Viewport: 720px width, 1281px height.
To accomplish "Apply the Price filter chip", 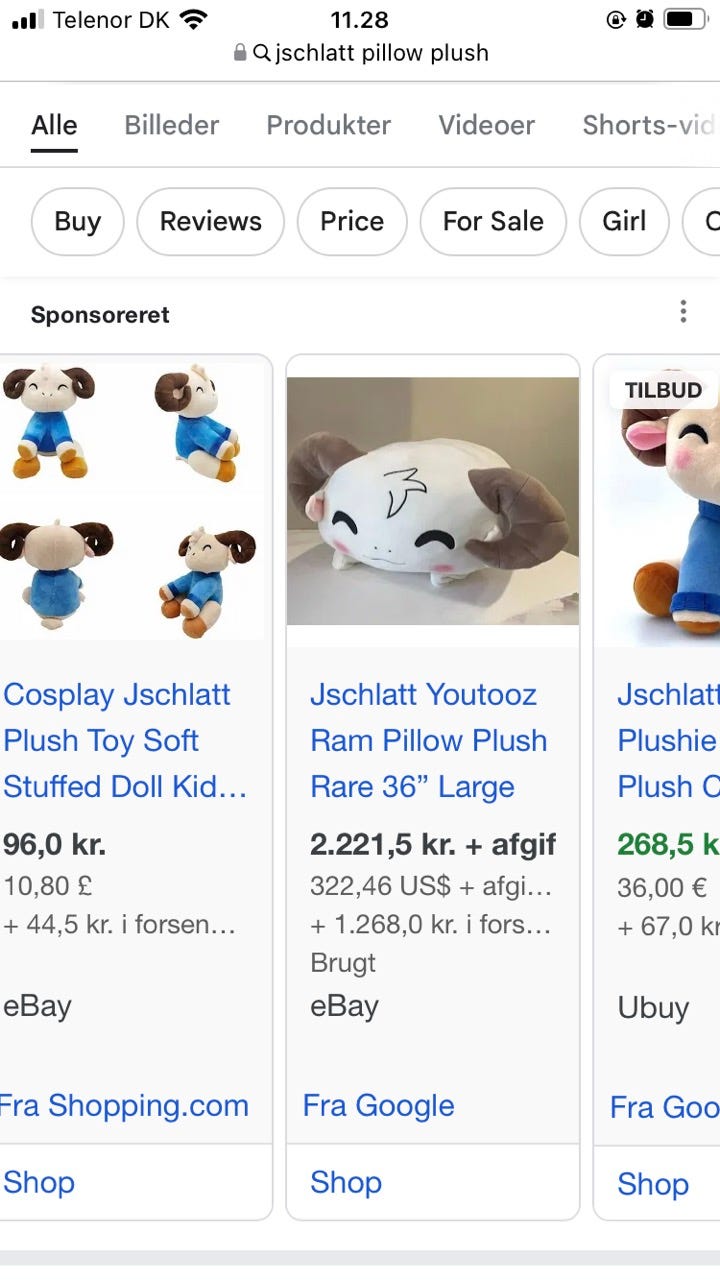I will [x=352, y=221].
